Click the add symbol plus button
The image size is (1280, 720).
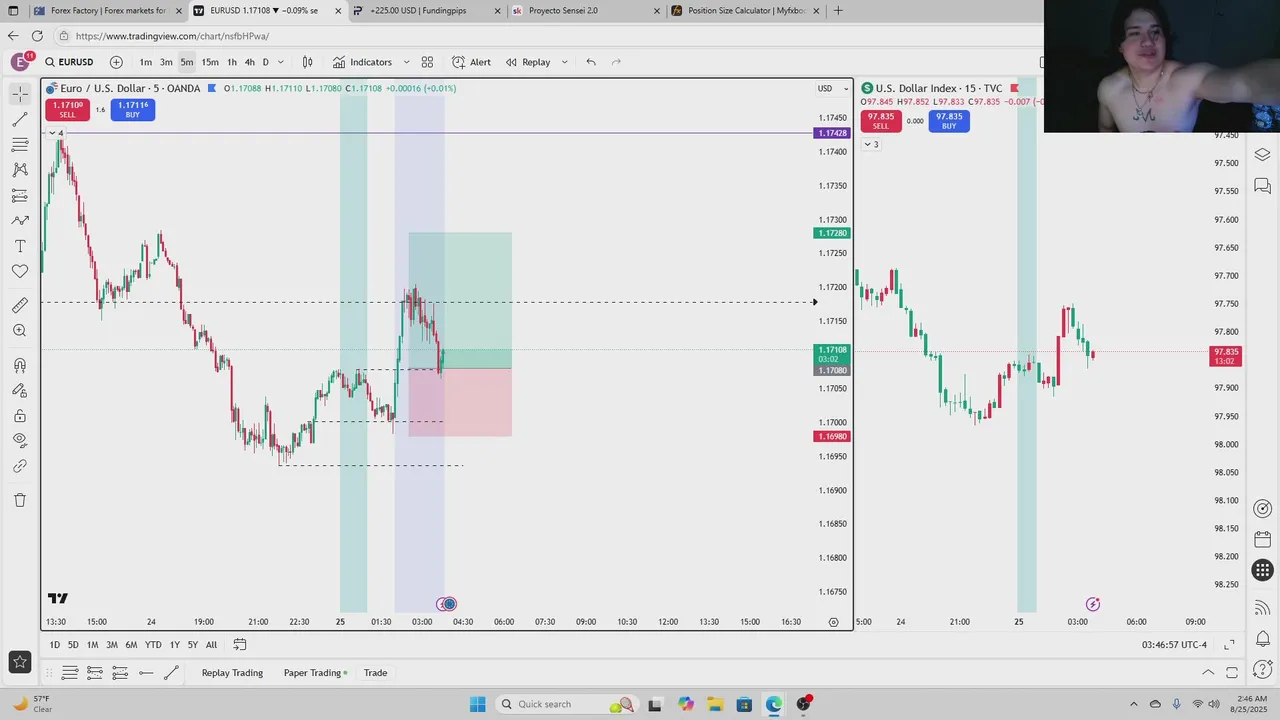(116, 62)
